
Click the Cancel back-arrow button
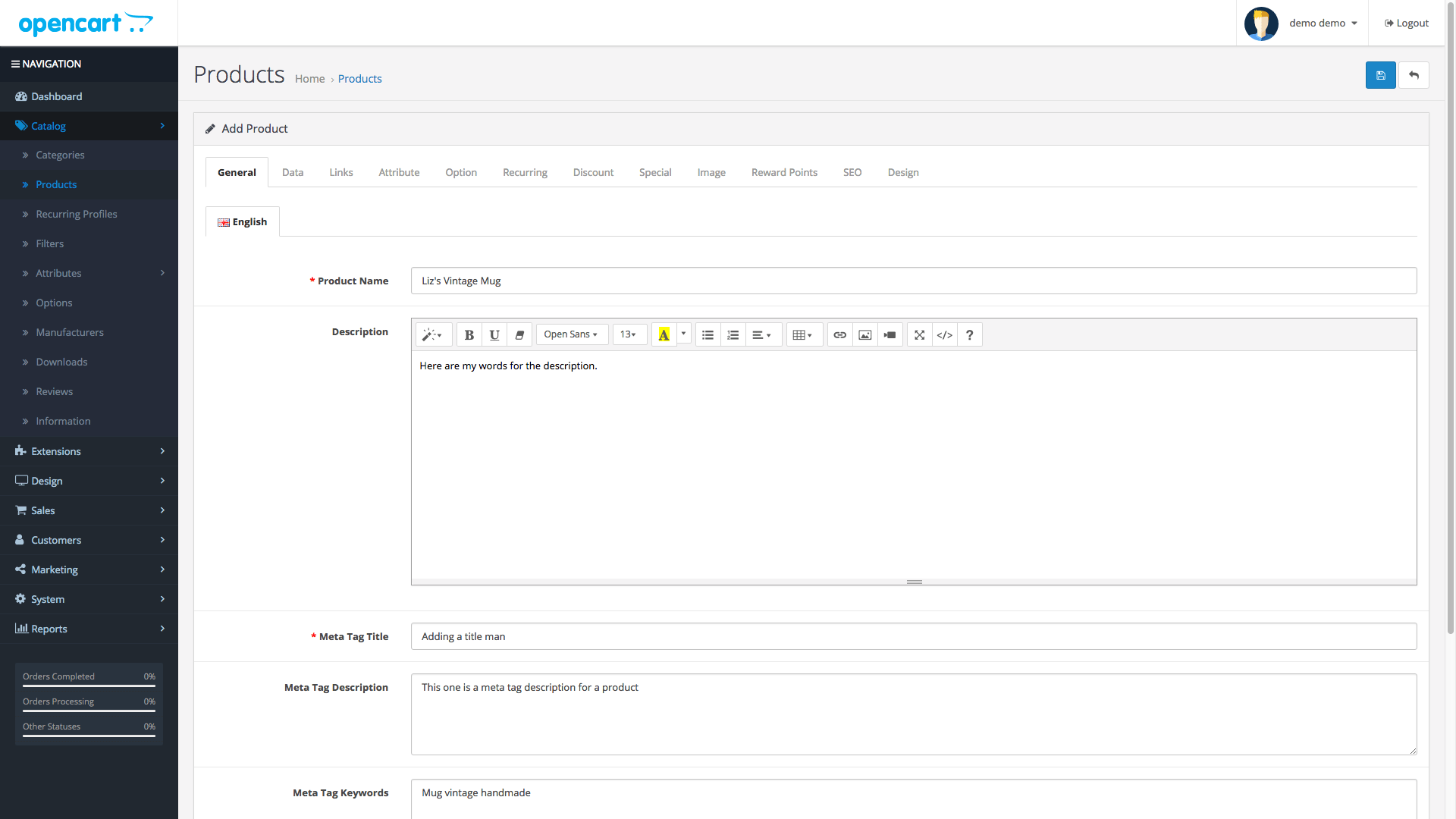pyautogui.click(x=1414, y=75)
